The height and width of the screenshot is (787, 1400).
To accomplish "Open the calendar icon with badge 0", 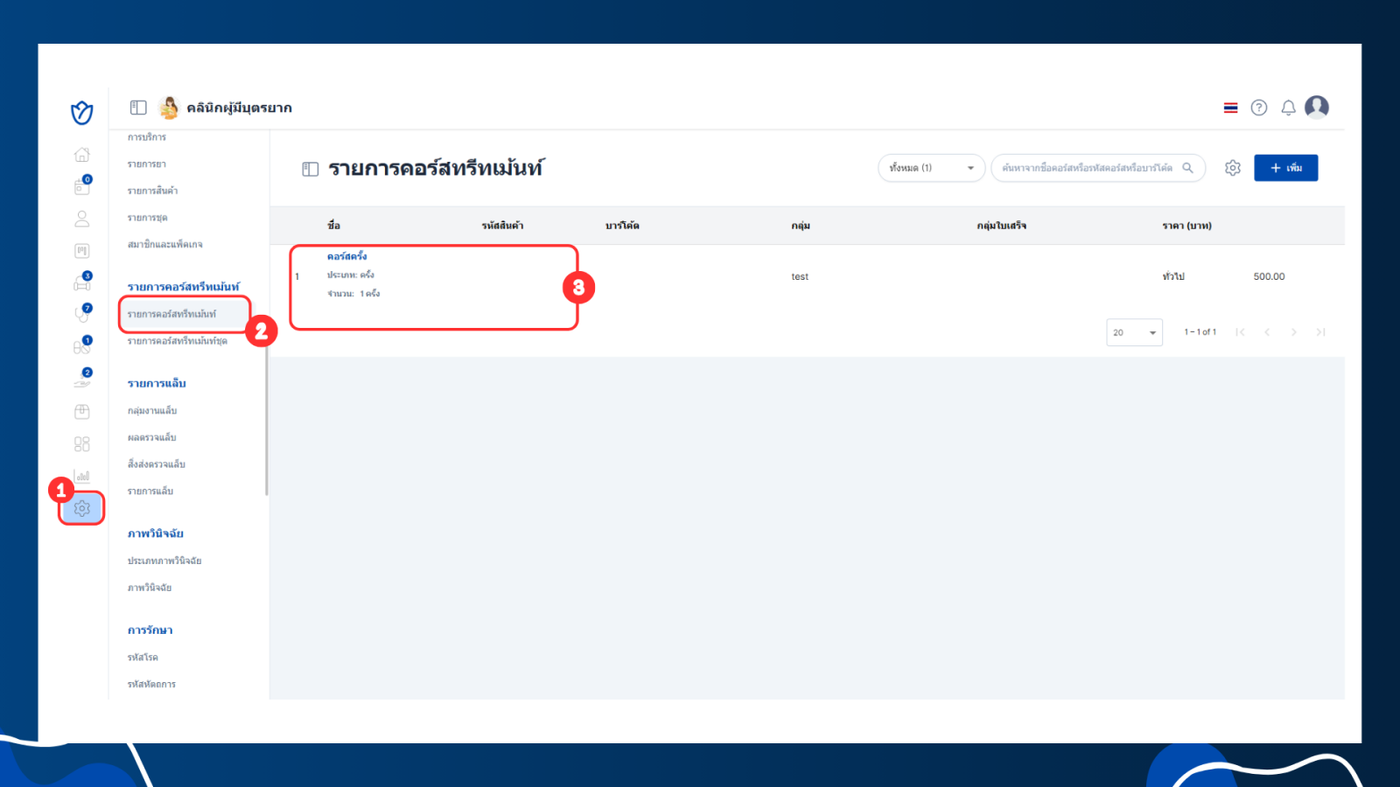I will 82,187.
